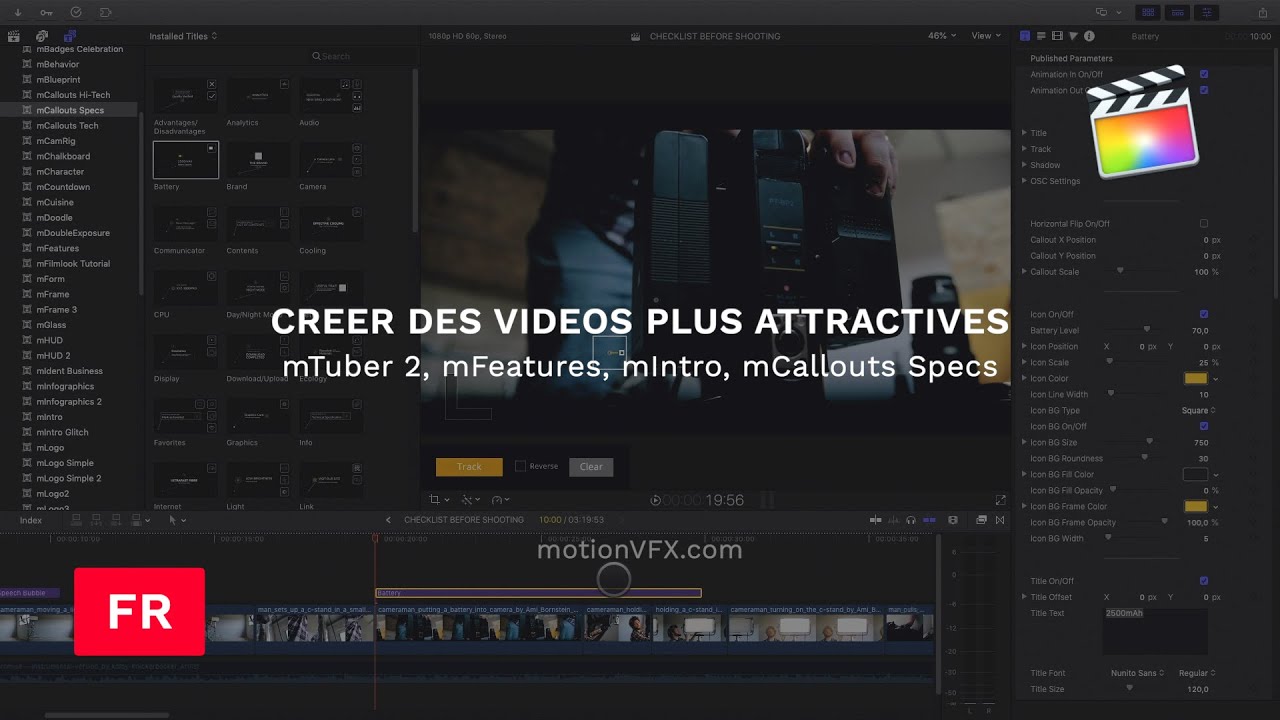Switch to the Title inspector icon
Image resolution: width=1280 pixels, height=720 pixels.
tap(1025, 36)
